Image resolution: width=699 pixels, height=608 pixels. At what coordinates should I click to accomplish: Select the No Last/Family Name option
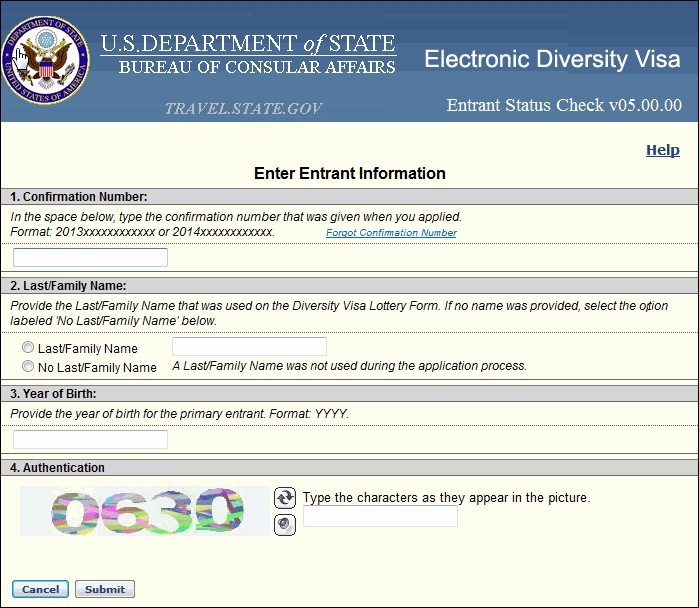pos(28,366)
